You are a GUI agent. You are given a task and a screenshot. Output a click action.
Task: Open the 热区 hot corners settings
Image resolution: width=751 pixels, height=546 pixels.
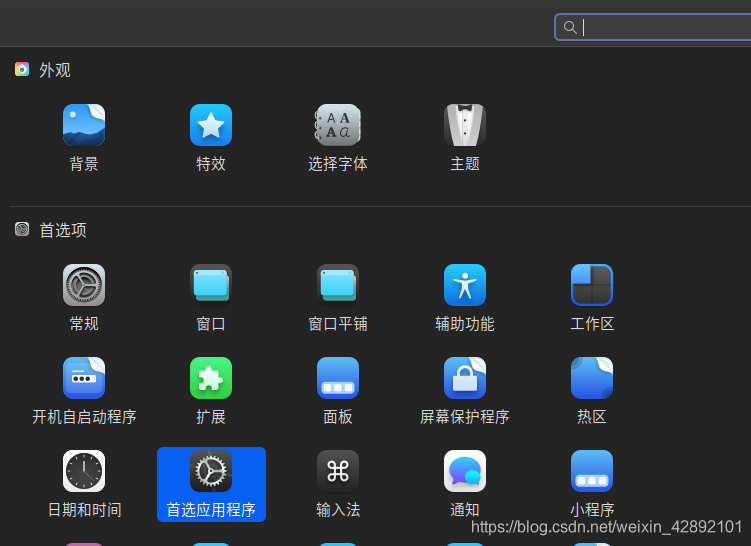[592, 390]
